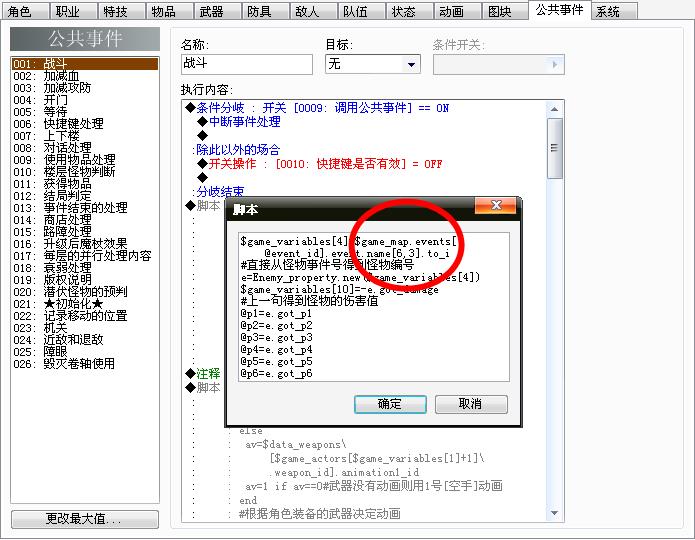Open the 武器 tab
The height and width of the screenshot is (540, 695).
(x=218, y=11)
